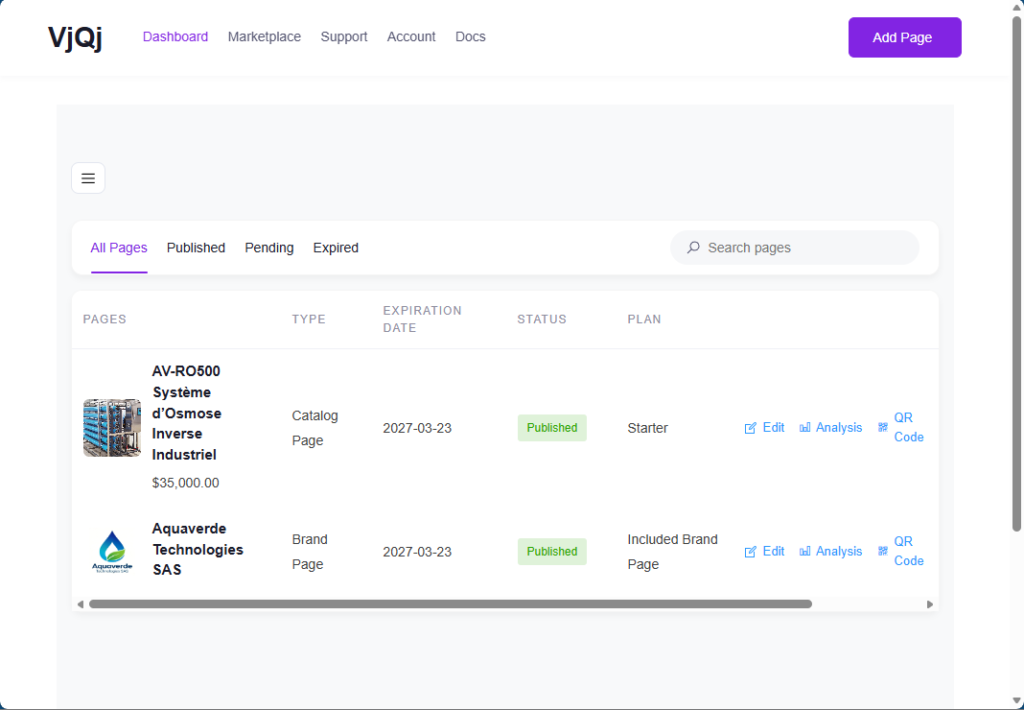Click QR code icon for AV-RO500

pos(883,427)
